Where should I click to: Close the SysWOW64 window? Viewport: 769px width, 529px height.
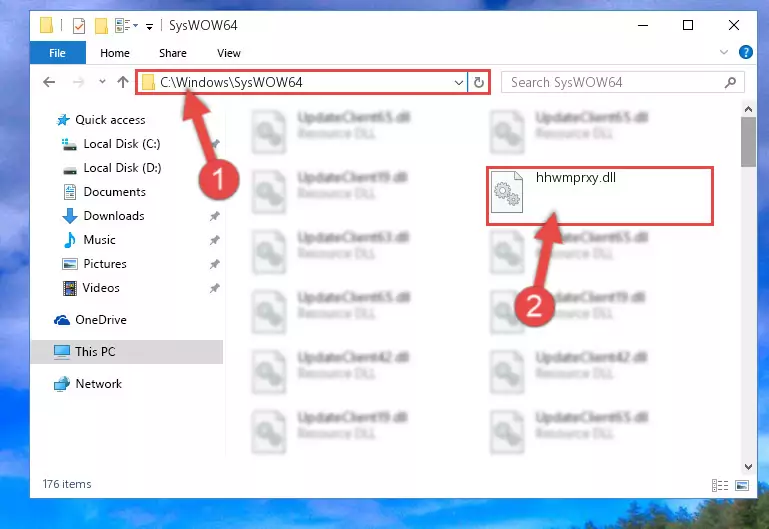tap(733, 25)
